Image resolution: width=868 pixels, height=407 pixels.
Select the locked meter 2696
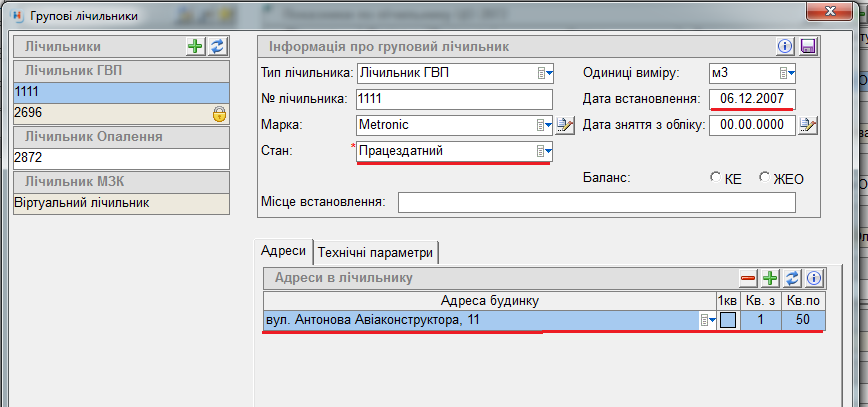[x=110, y=114]
